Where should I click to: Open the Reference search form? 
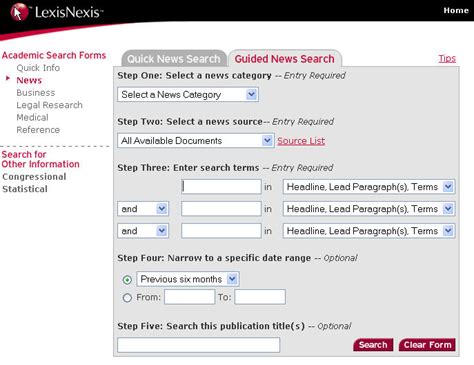(x=38, y=130)
